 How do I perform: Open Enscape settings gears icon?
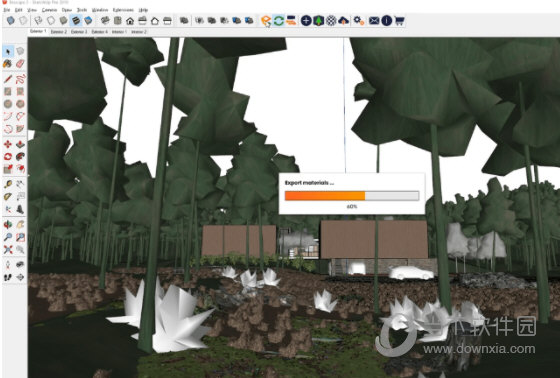tap(359, 21)
